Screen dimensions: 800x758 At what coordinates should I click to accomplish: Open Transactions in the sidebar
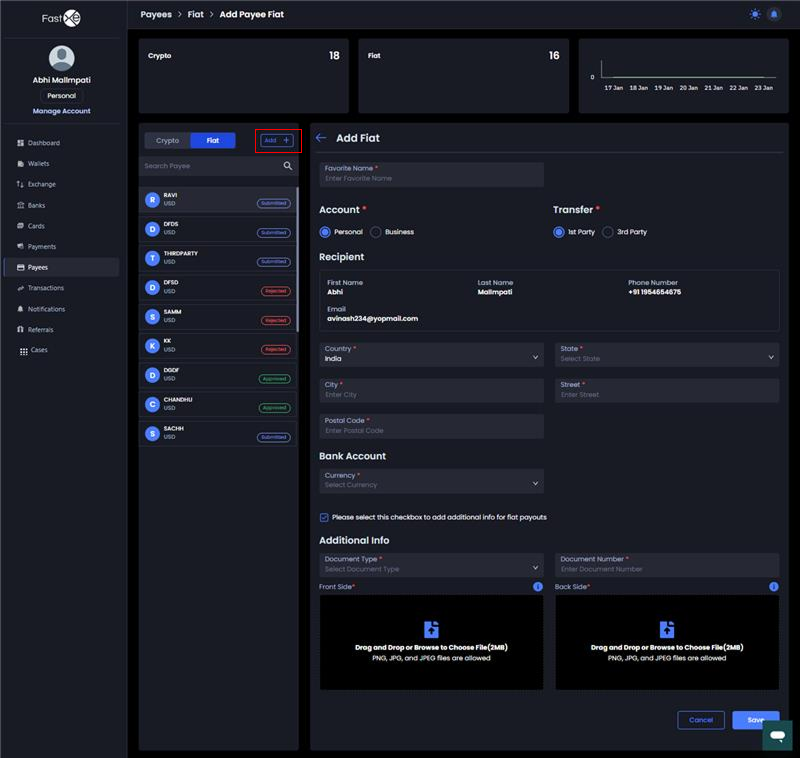[46, 288]
